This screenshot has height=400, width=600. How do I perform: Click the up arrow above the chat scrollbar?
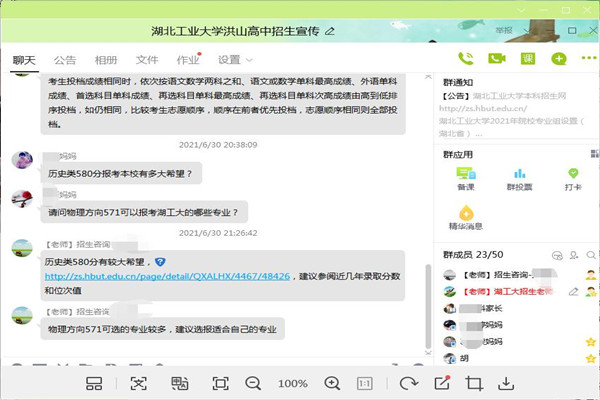pyautogui.click(x=428, y=77)
